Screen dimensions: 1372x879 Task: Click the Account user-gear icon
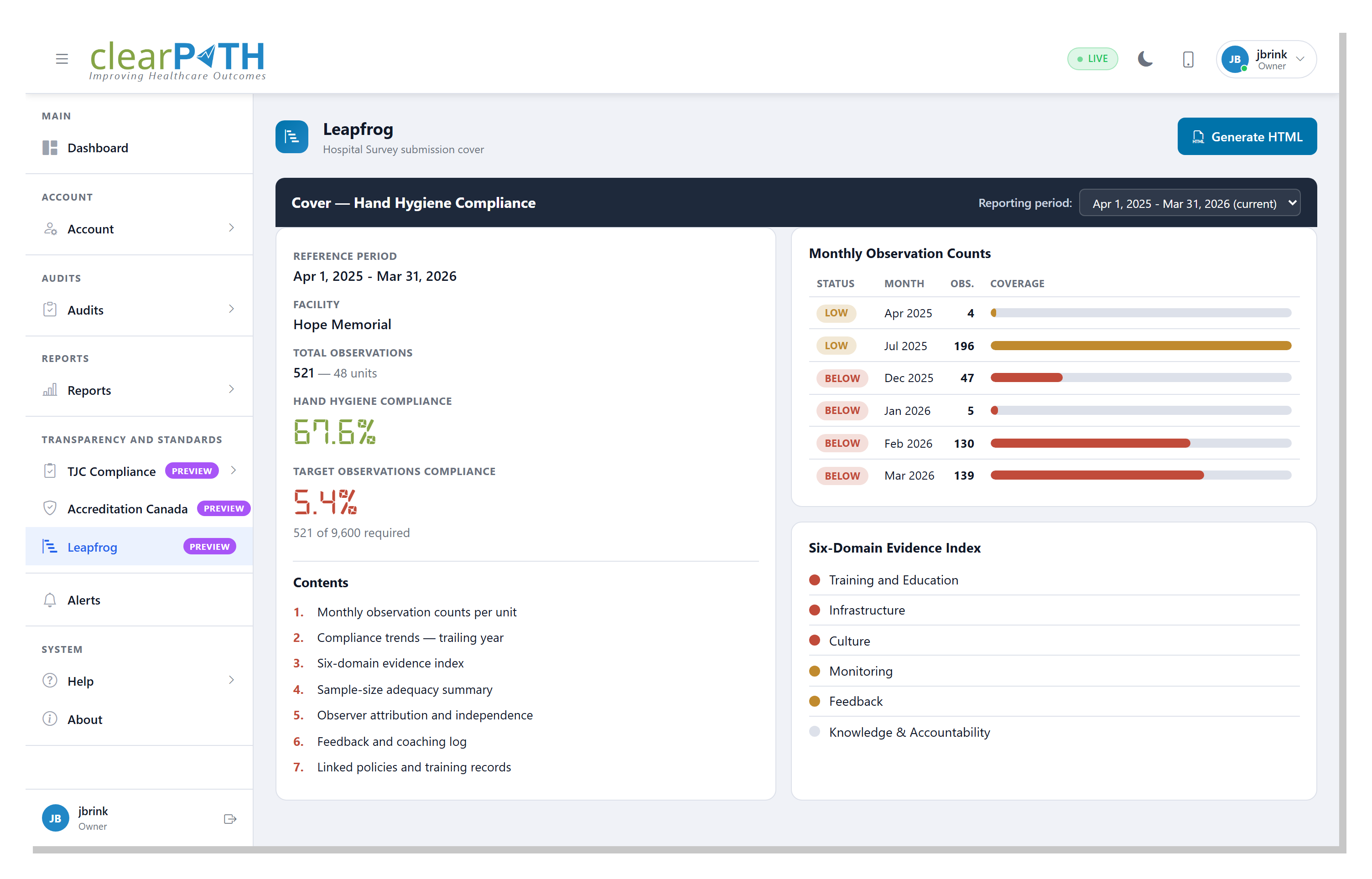click(x=50, y=229)
